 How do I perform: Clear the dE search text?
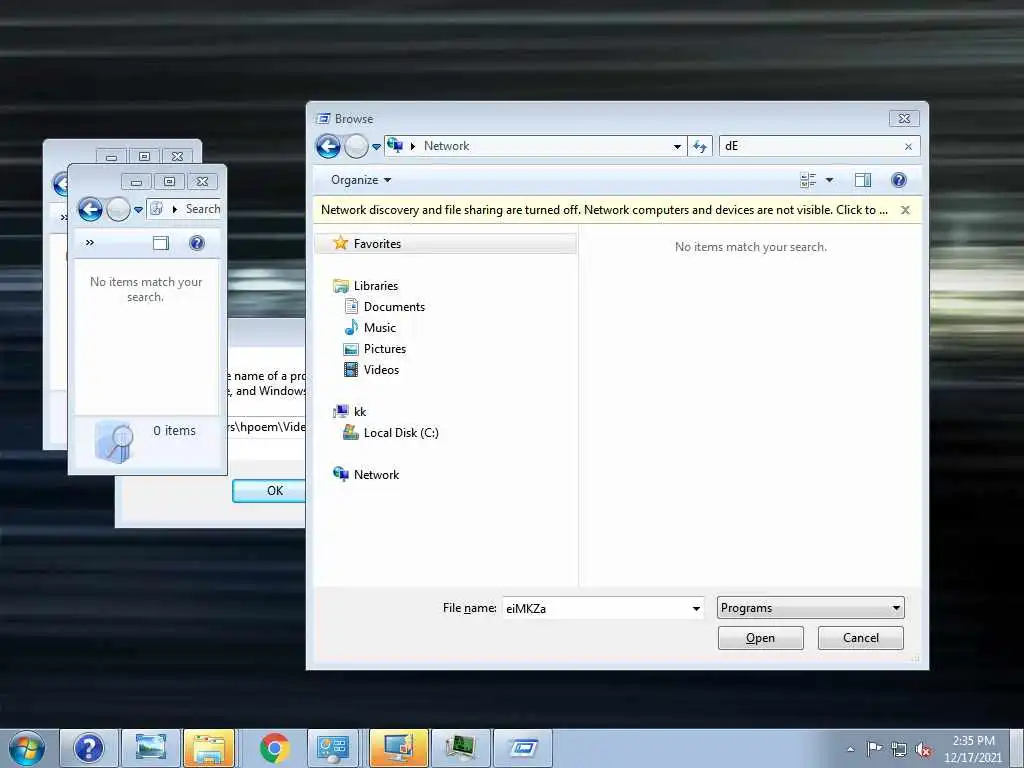click(x=908, y=147)
